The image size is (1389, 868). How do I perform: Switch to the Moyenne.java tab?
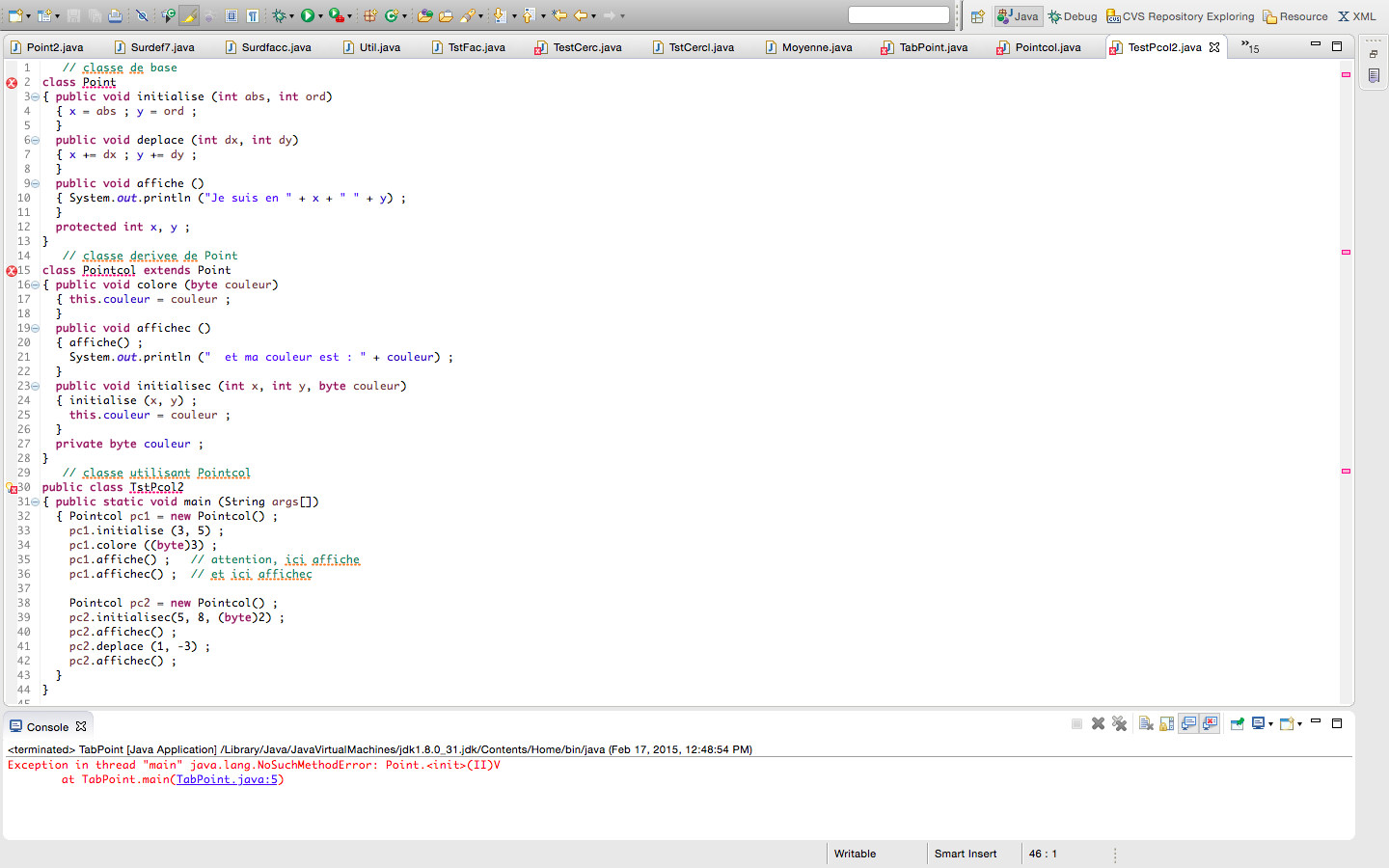pyautogui.click(x=808, y=47)
